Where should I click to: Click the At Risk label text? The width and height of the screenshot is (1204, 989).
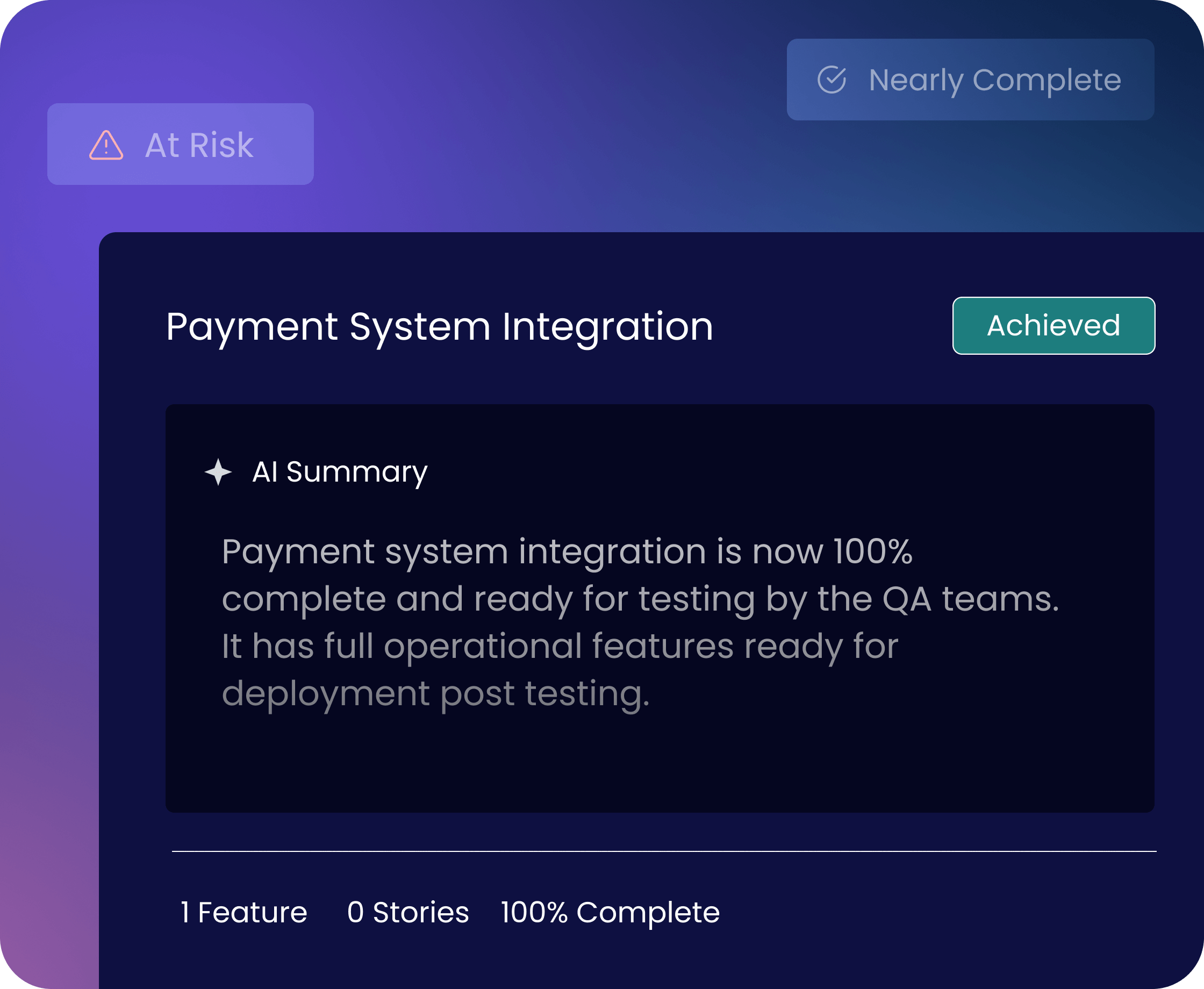tap(199, 145)
